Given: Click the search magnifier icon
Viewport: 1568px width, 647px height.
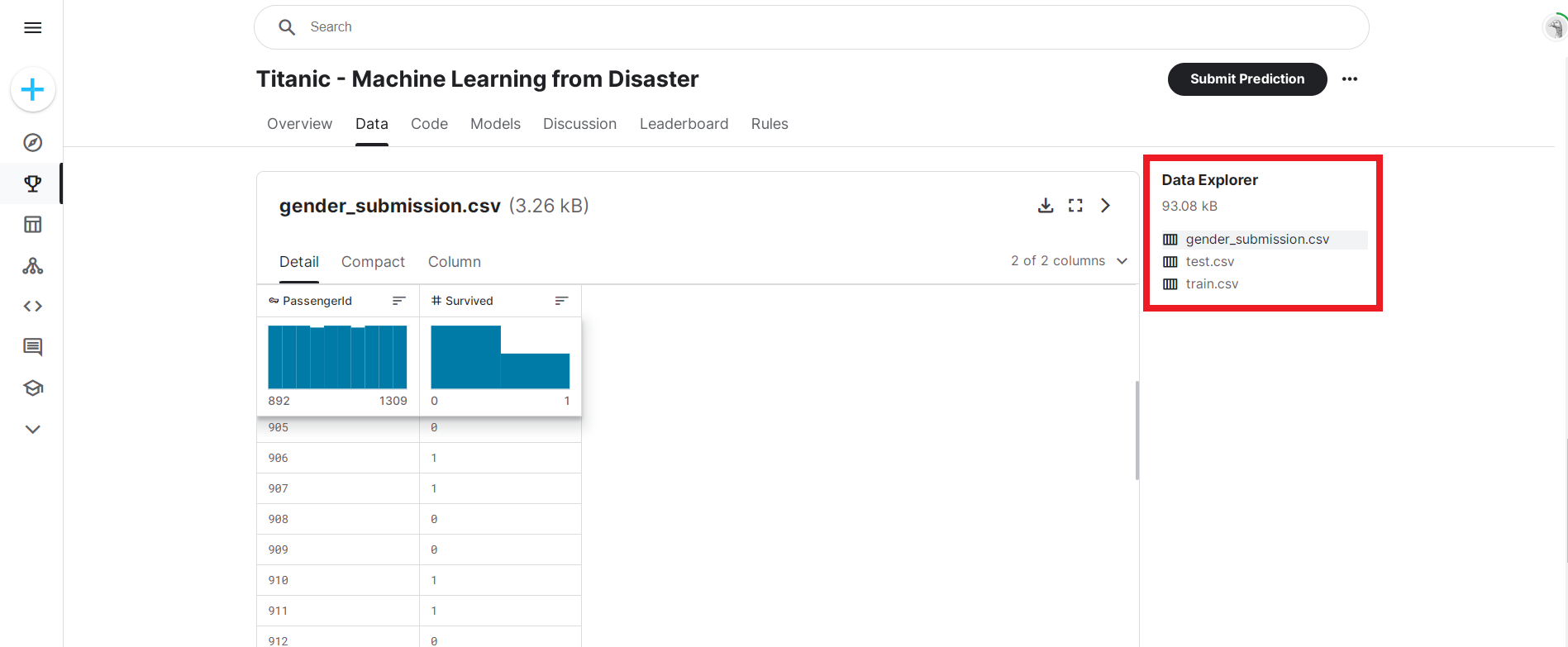Looking at the screenshot, I should (287, 27).
